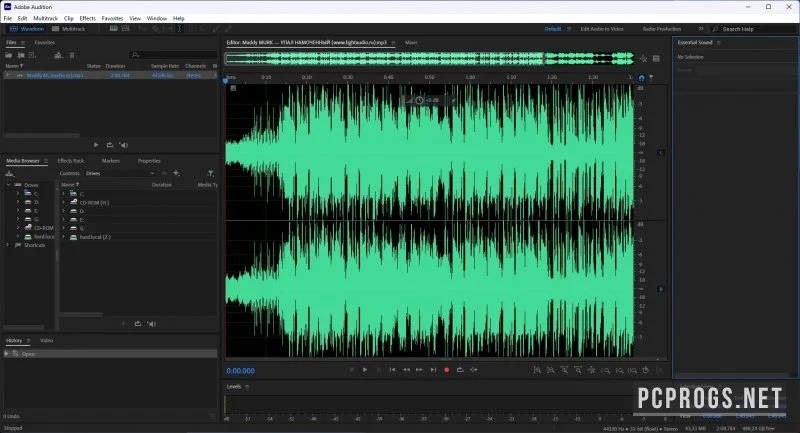Image resolution: width=800 pixels, height=433 pixels.
Task: Open the Markers tab
Action: (110, 161)
